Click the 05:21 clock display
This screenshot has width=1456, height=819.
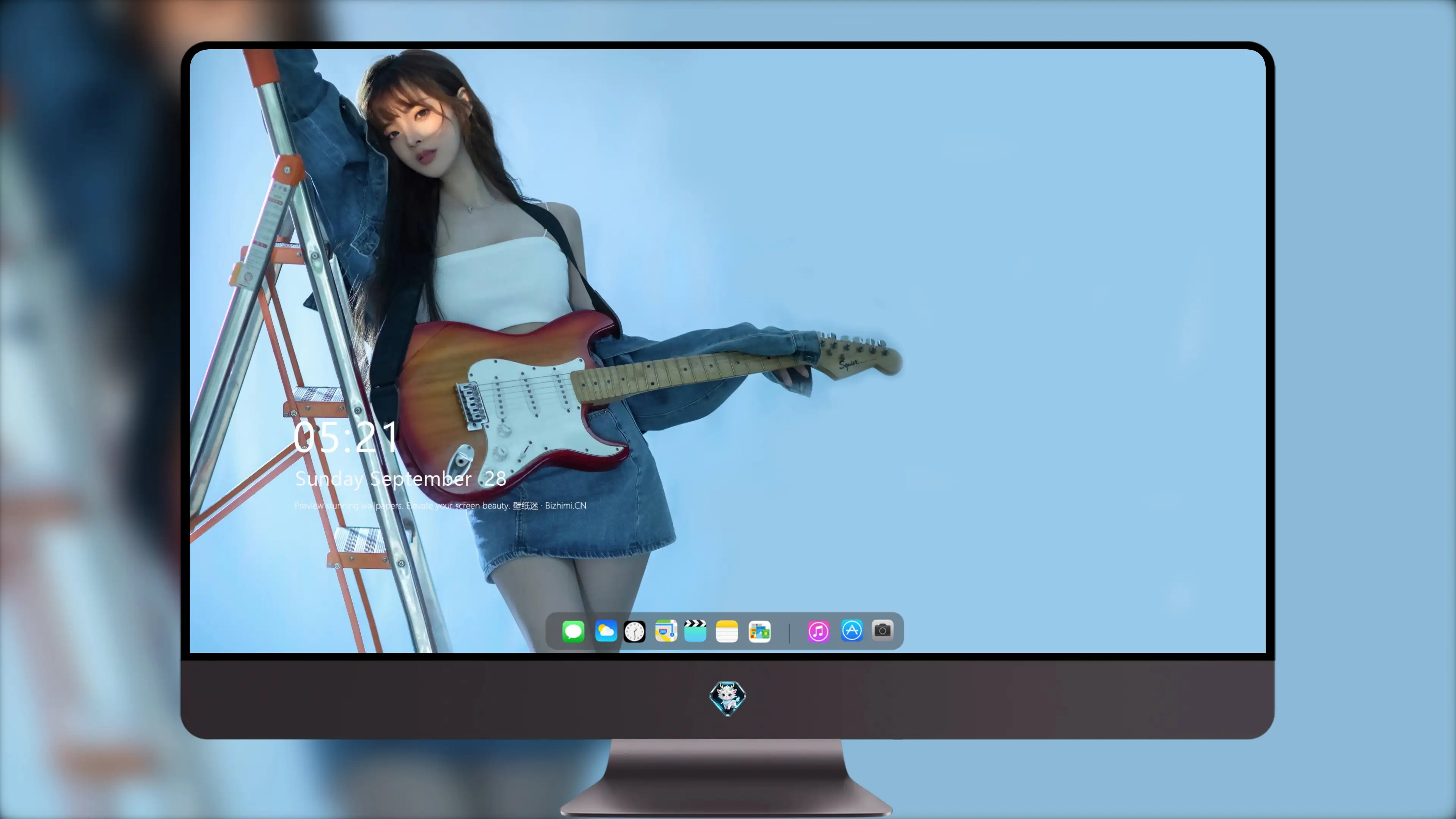345,437
